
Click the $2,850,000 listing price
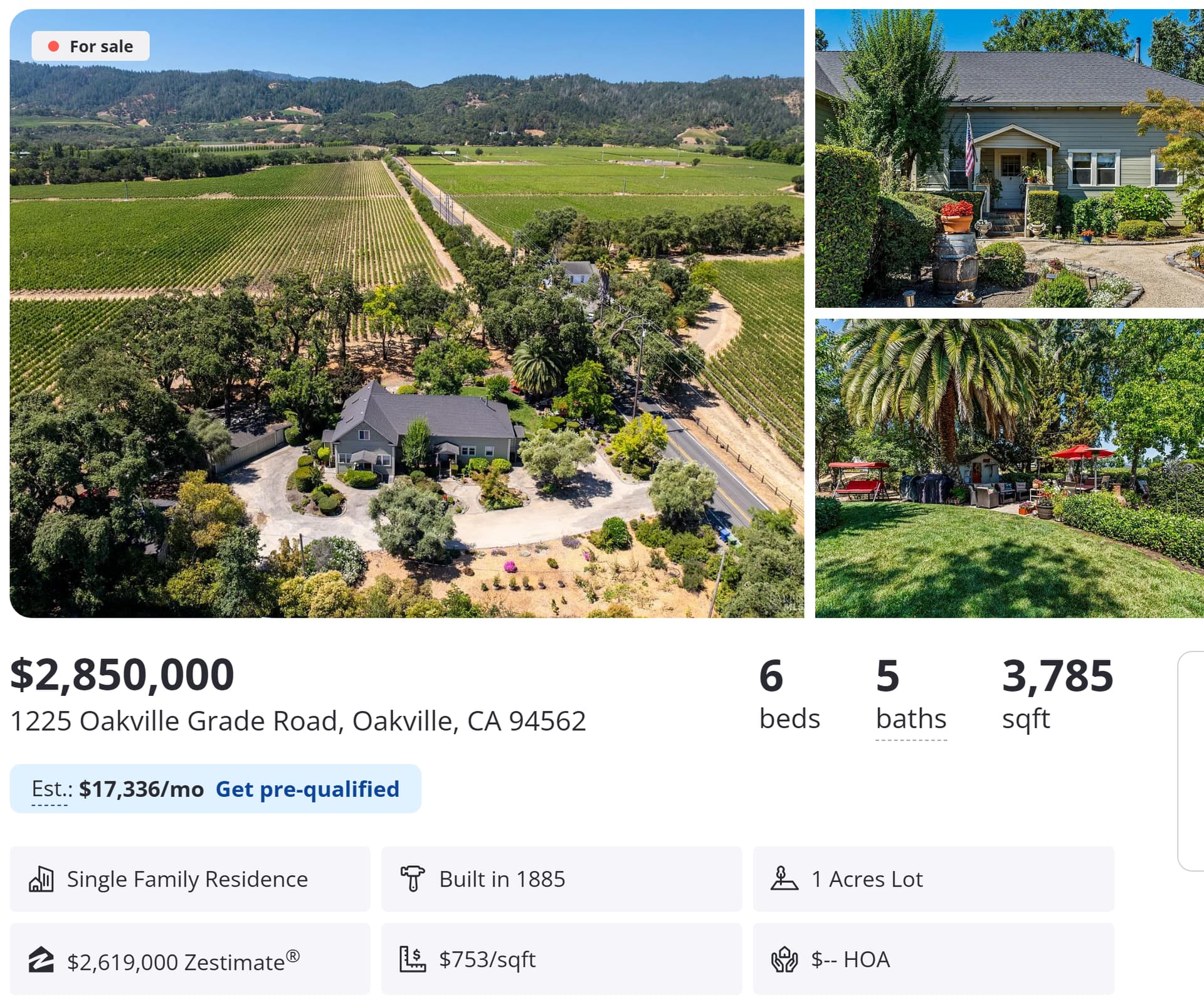[122, 675]
